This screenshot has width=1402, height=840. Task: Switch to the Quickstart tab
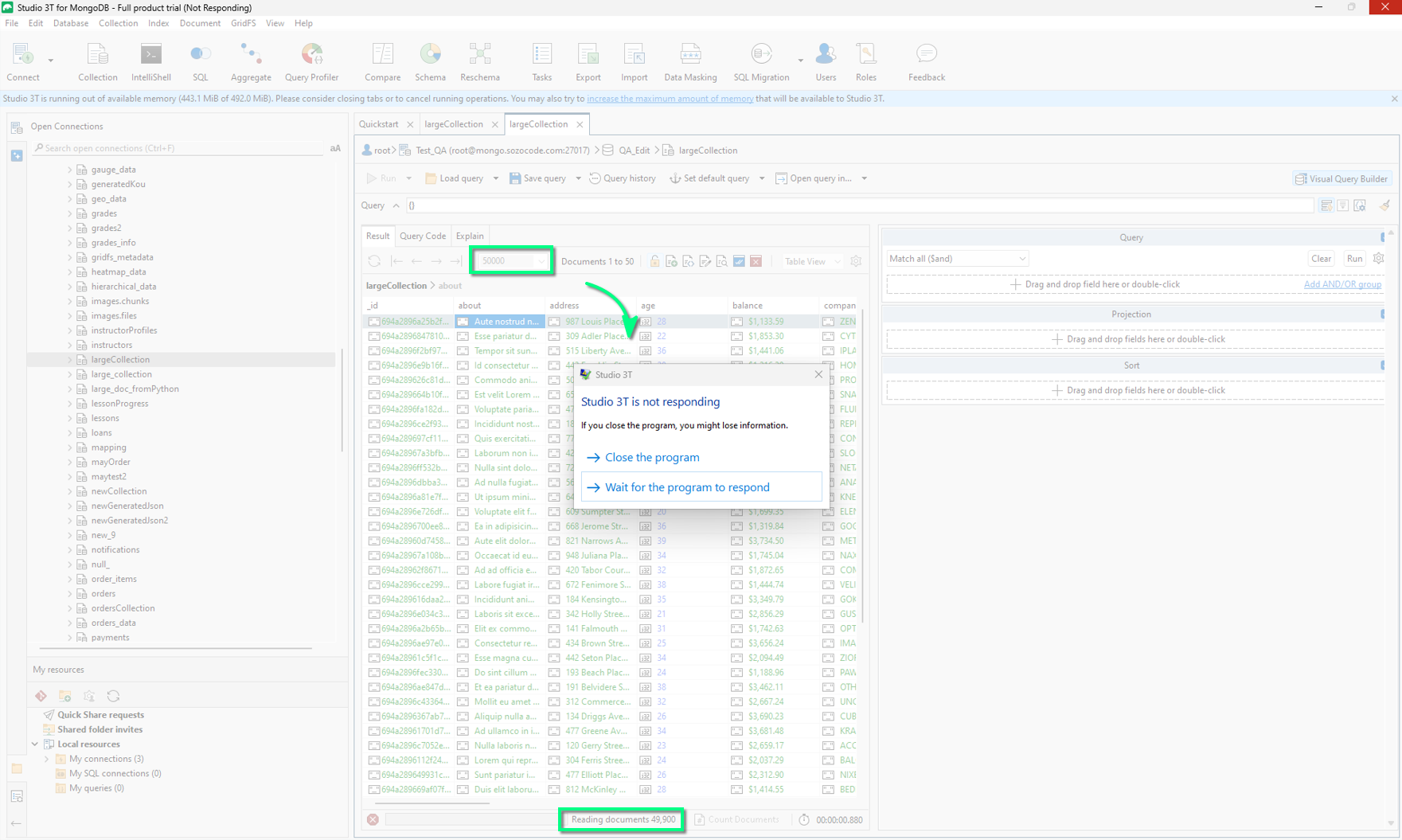[379, 124]
